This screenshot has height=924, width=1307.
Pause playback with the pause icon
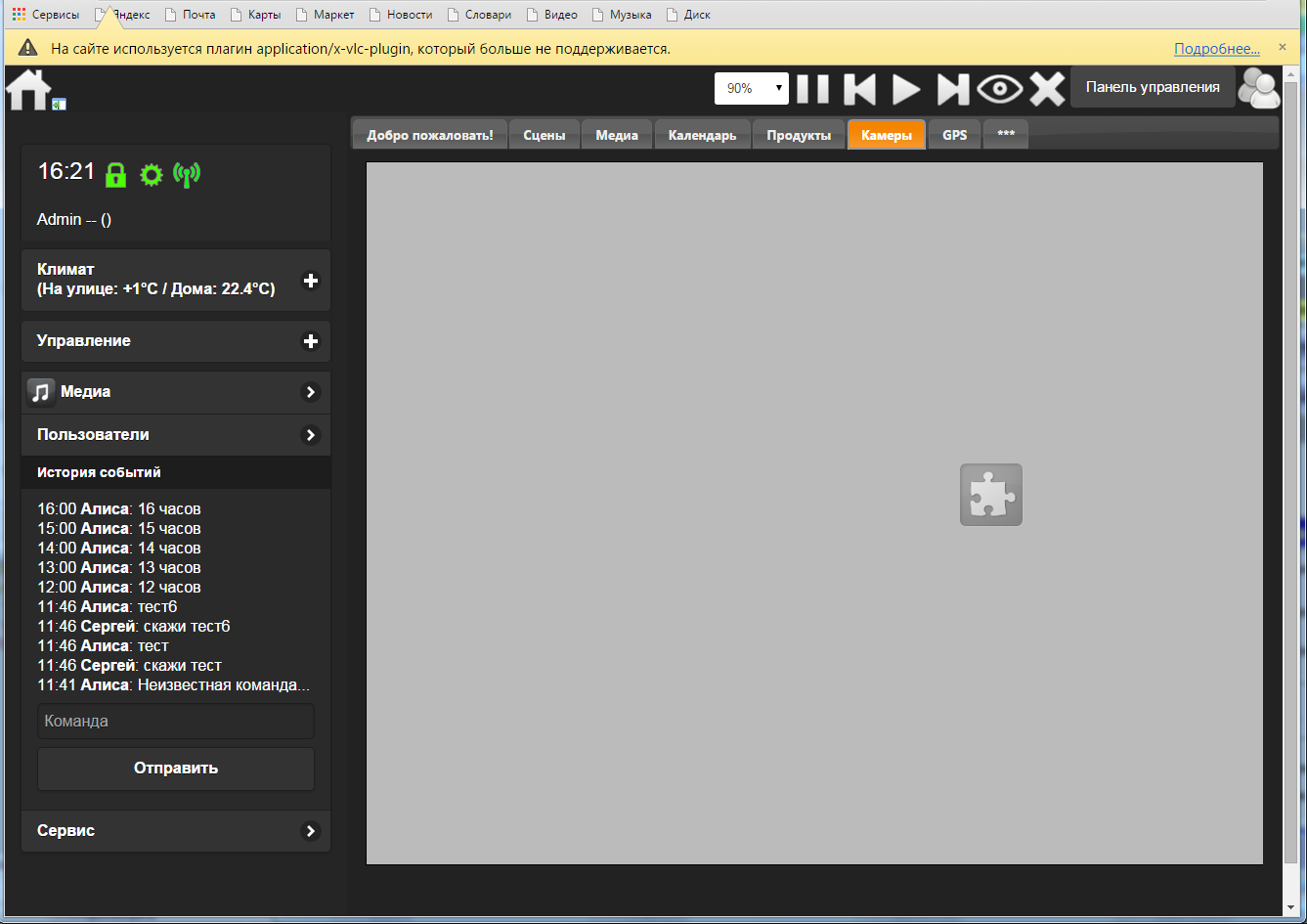coord(812,89)
